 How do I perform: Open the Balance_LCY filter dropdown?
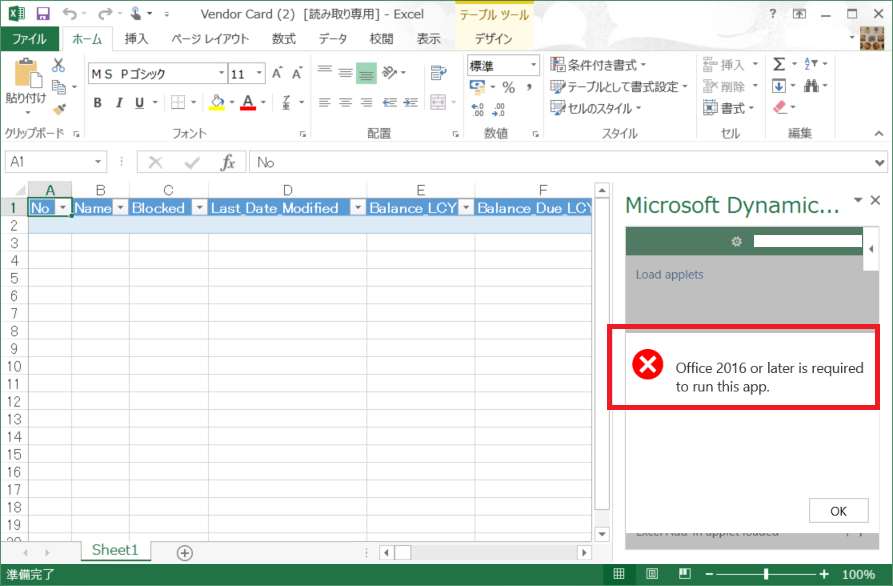tap(466, 208)
